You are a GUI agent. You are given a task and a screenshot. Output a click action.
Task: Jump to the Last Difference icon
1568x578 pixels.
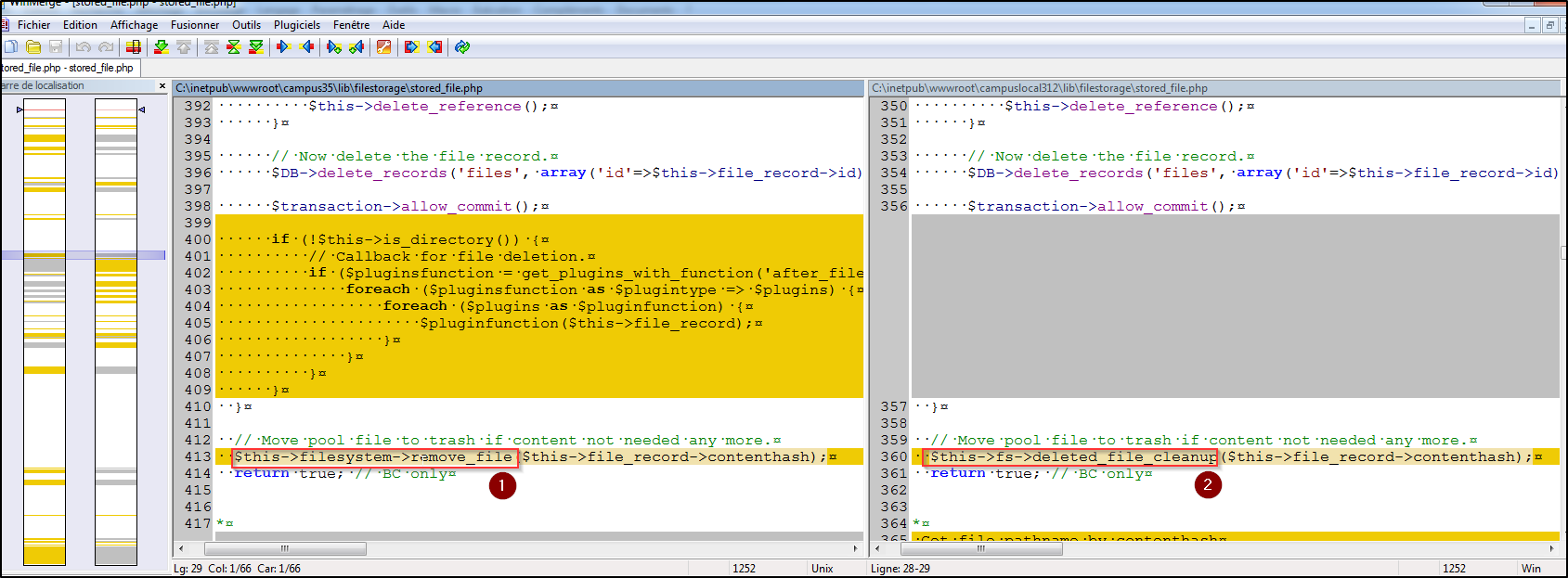(x=256, y=47)
